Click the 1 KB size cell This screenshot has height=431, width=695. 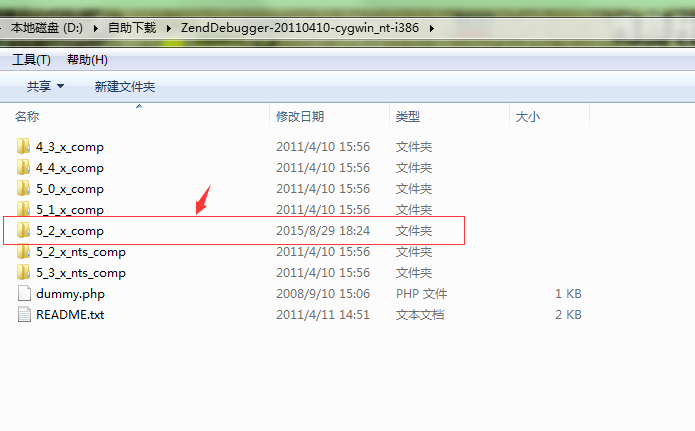[x=568, y=294]
